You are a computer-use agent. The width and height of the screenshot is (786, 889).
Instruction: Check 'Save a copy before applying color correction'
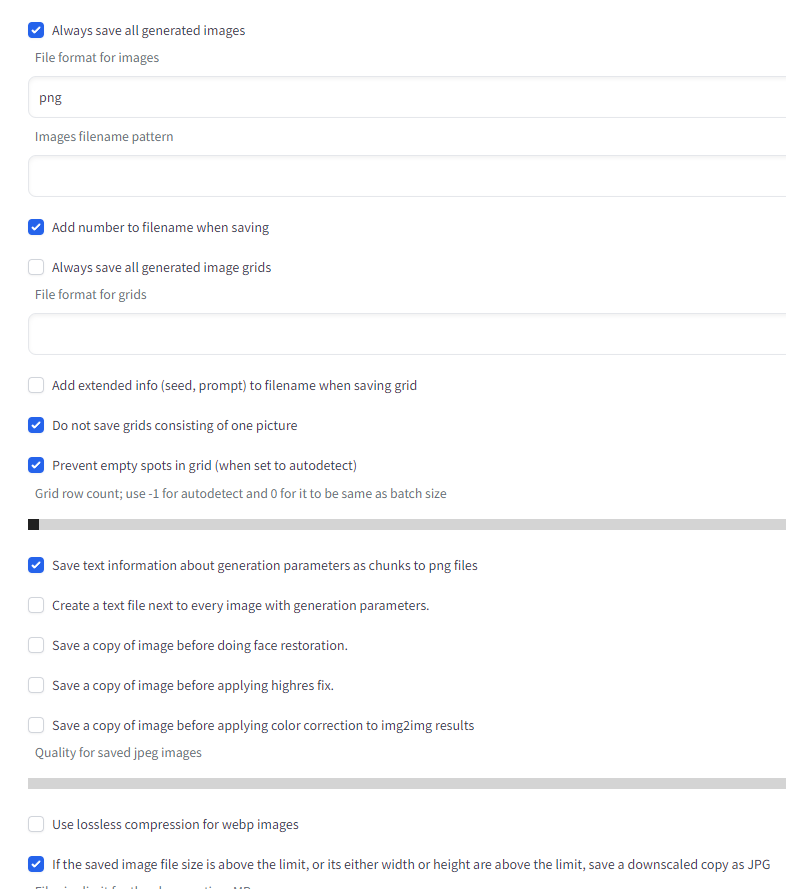[36, 725]
